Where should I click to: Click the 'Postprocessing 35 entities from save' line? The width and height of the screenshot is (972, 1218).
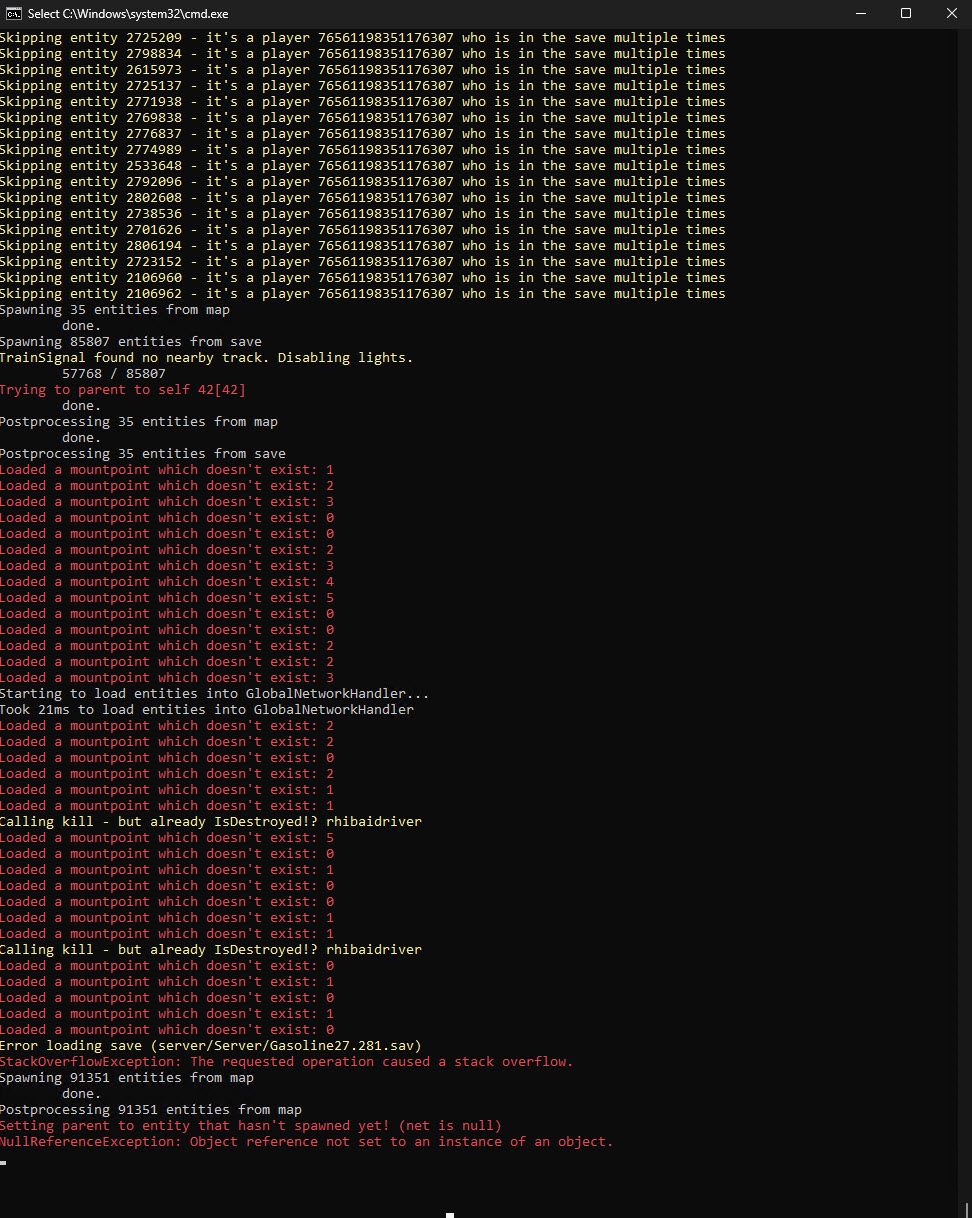(x=142, y=454)
